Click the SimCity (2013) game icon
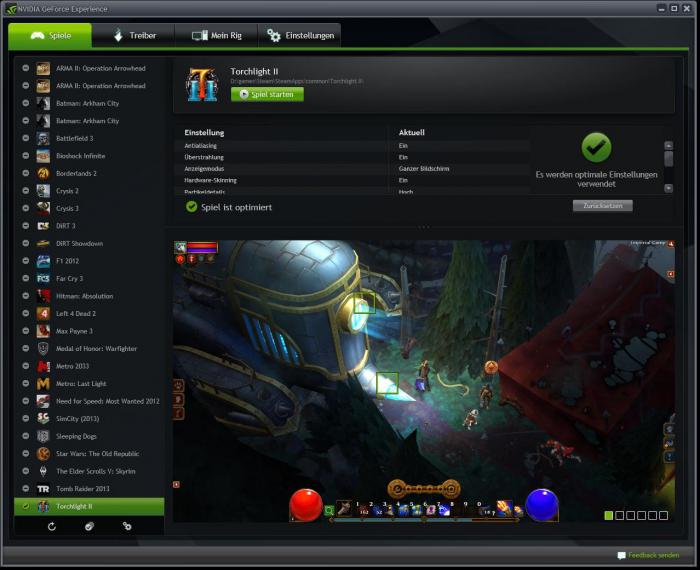The width and height of the screenshot is (700, 570). (x=43, y=419)
